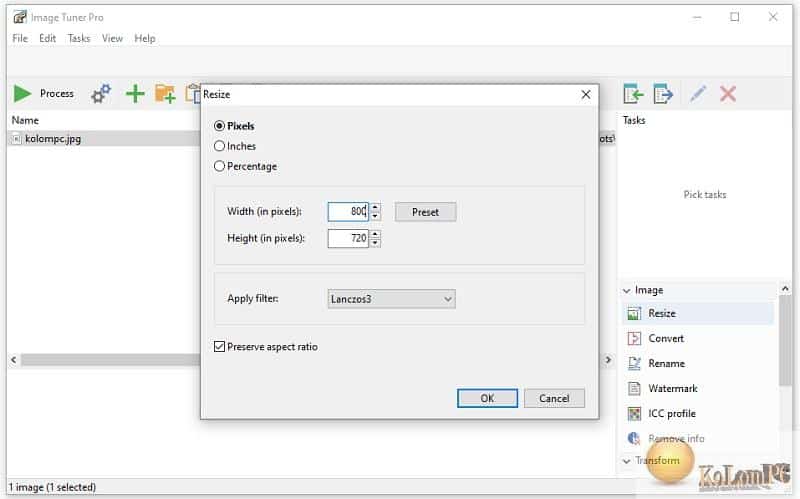
Task: Click the task list scroll up arrow
Action: pos(785,289)
